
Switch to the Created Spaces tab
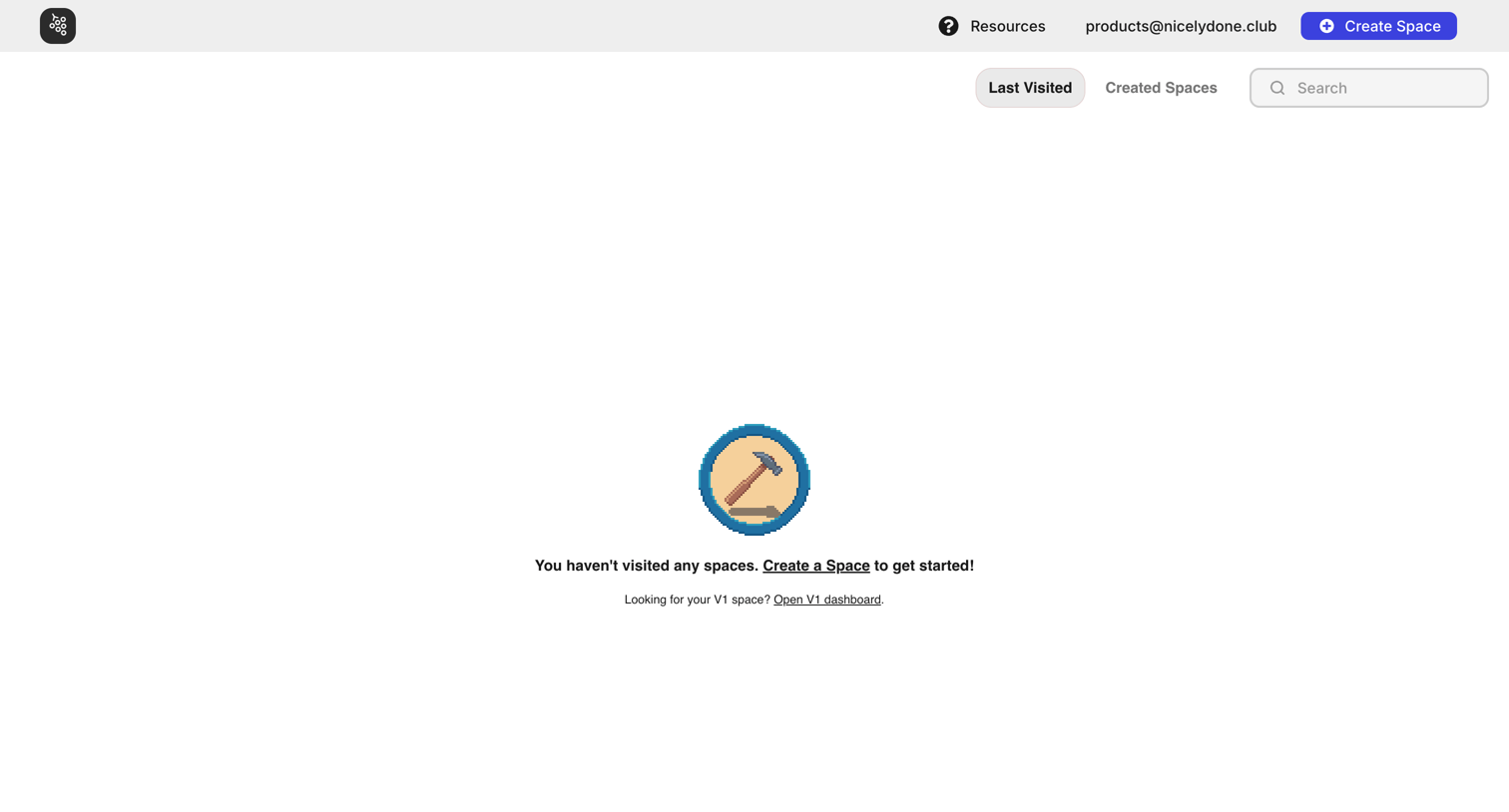coord(1161,88)
